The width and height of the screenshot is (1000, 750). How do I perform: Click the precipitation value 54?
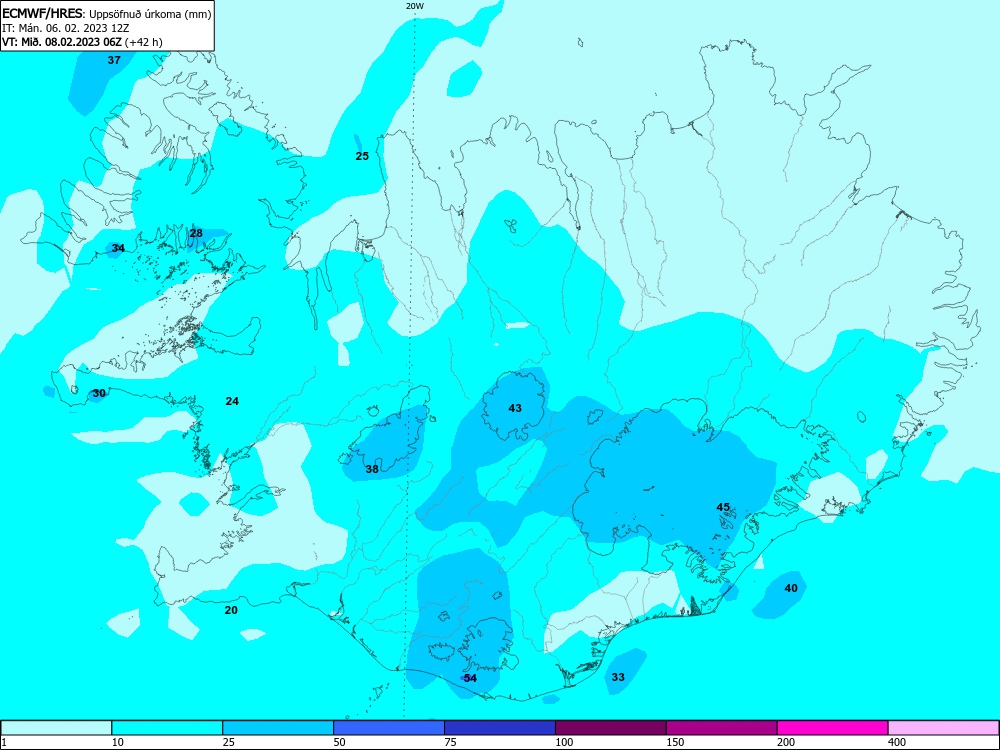tap(470, 678)
